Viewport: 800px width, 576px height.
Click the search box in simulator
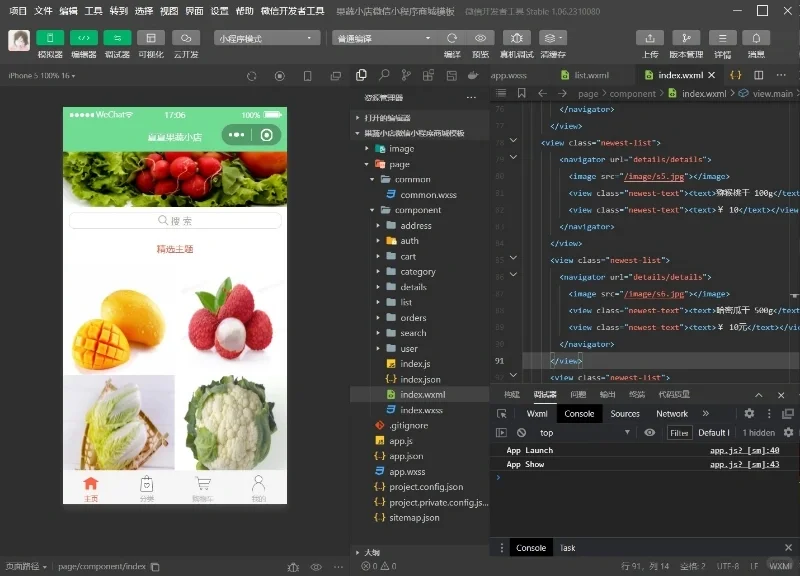click(174, 221)
